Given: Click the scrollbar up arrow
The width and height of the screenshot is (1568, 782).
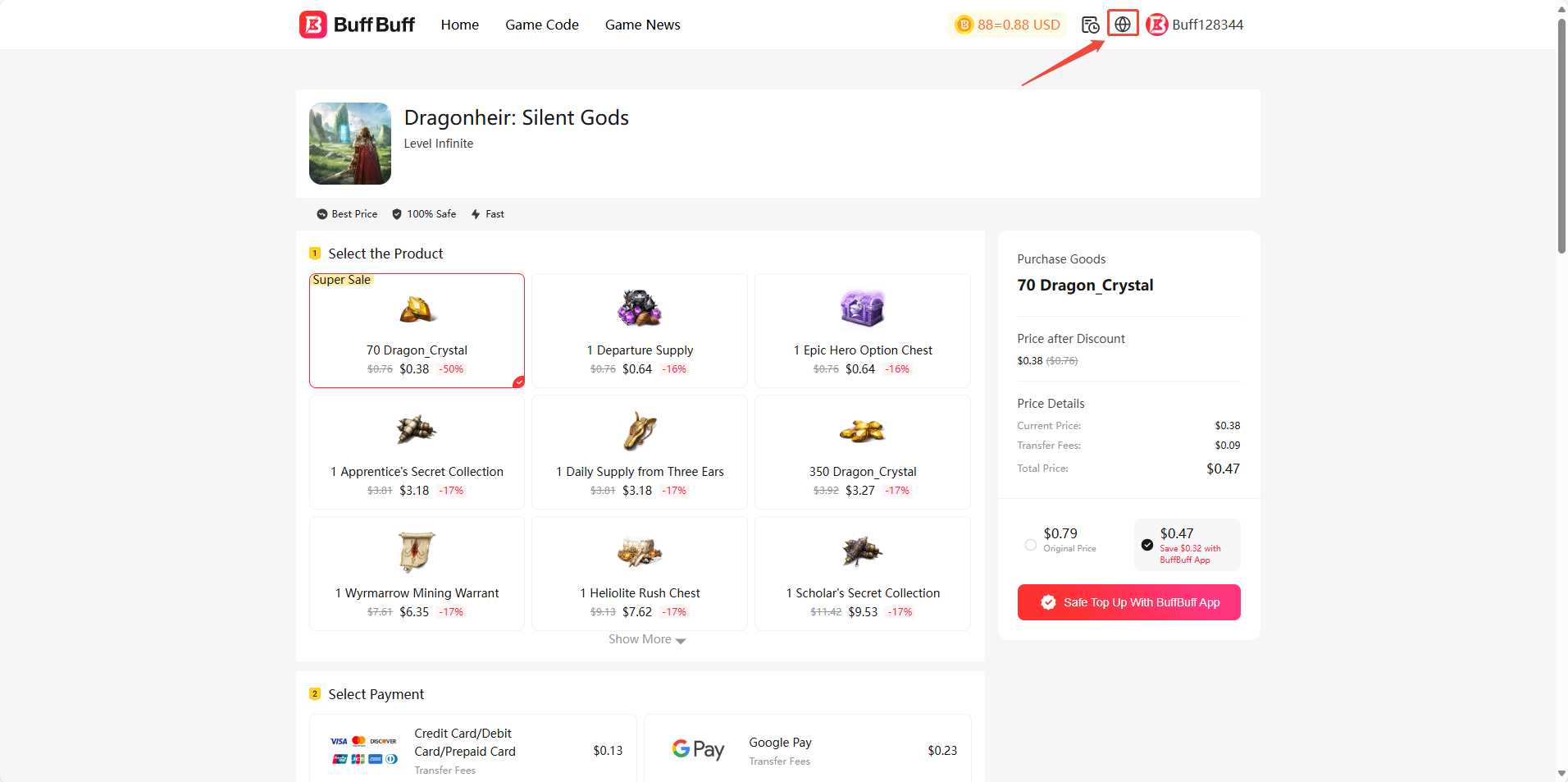Looking at the screenshot, I should (x=1561, y=8).
